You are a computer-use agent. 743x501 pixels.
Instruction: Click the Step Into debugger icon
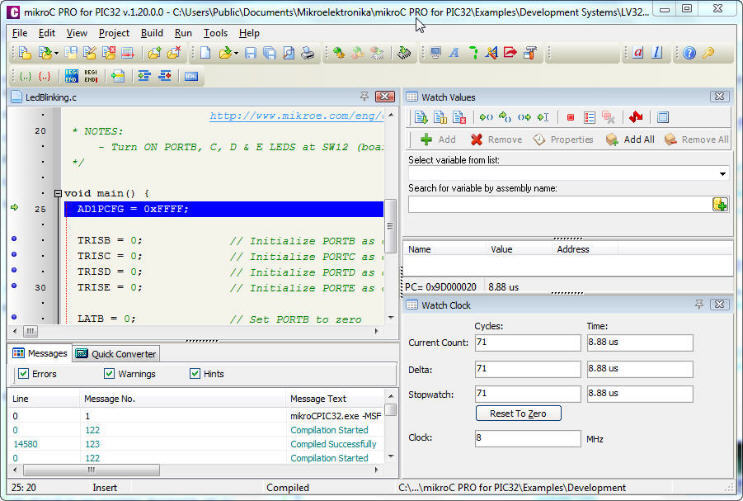[x=486, y=117]
